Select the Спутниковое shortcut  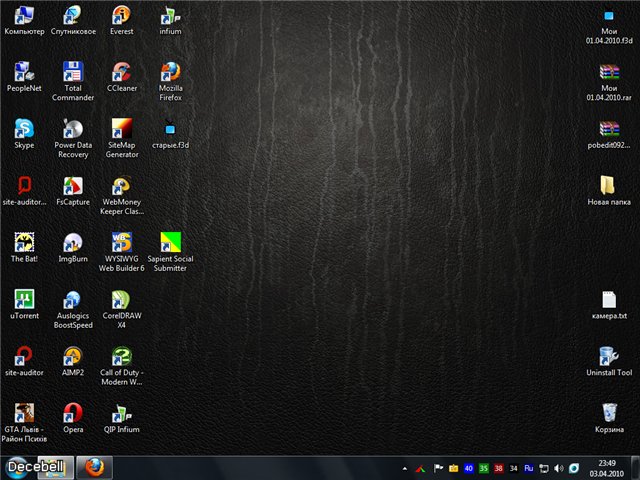[x=73, y=21]
